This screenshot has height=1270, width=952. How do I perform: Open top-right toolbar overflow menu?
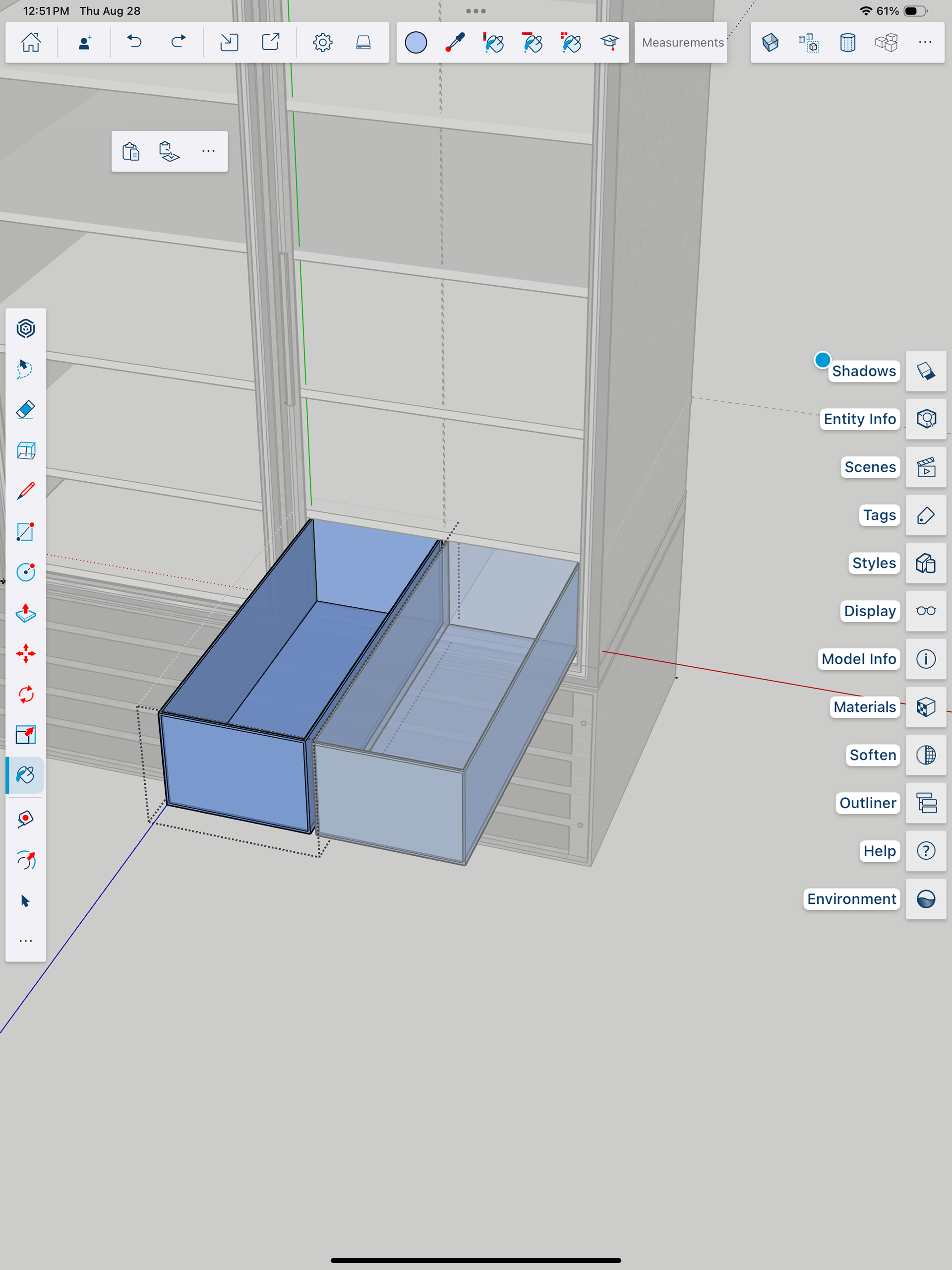924,43
